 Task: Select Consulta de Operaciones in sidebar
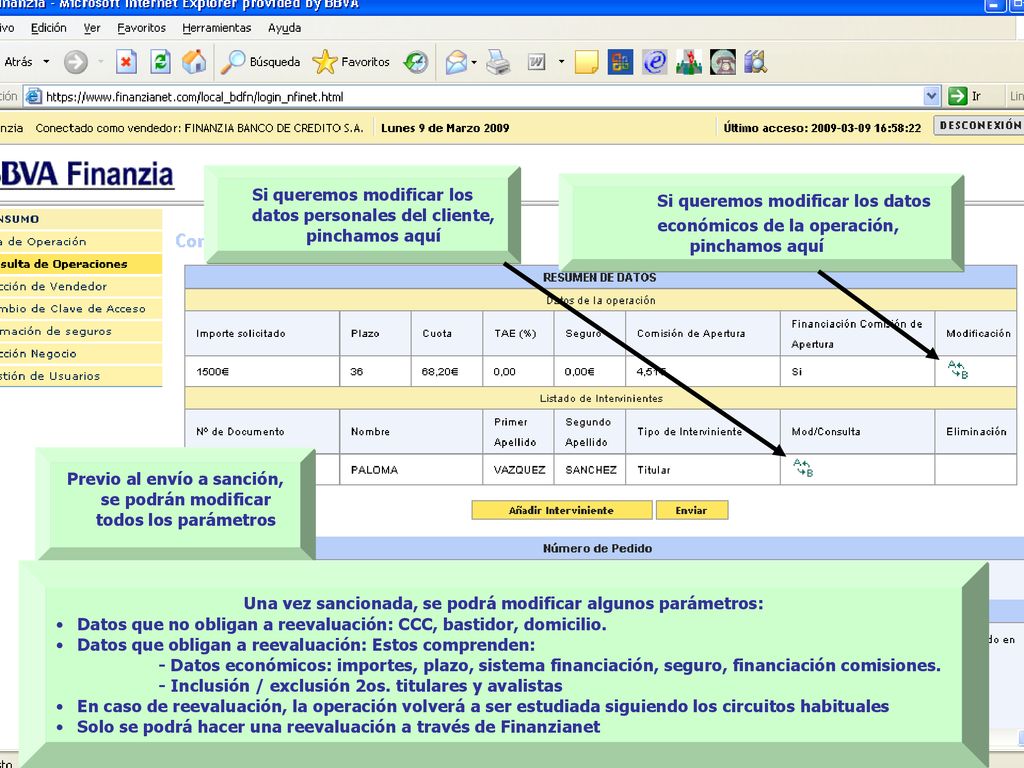click(80, 264)
